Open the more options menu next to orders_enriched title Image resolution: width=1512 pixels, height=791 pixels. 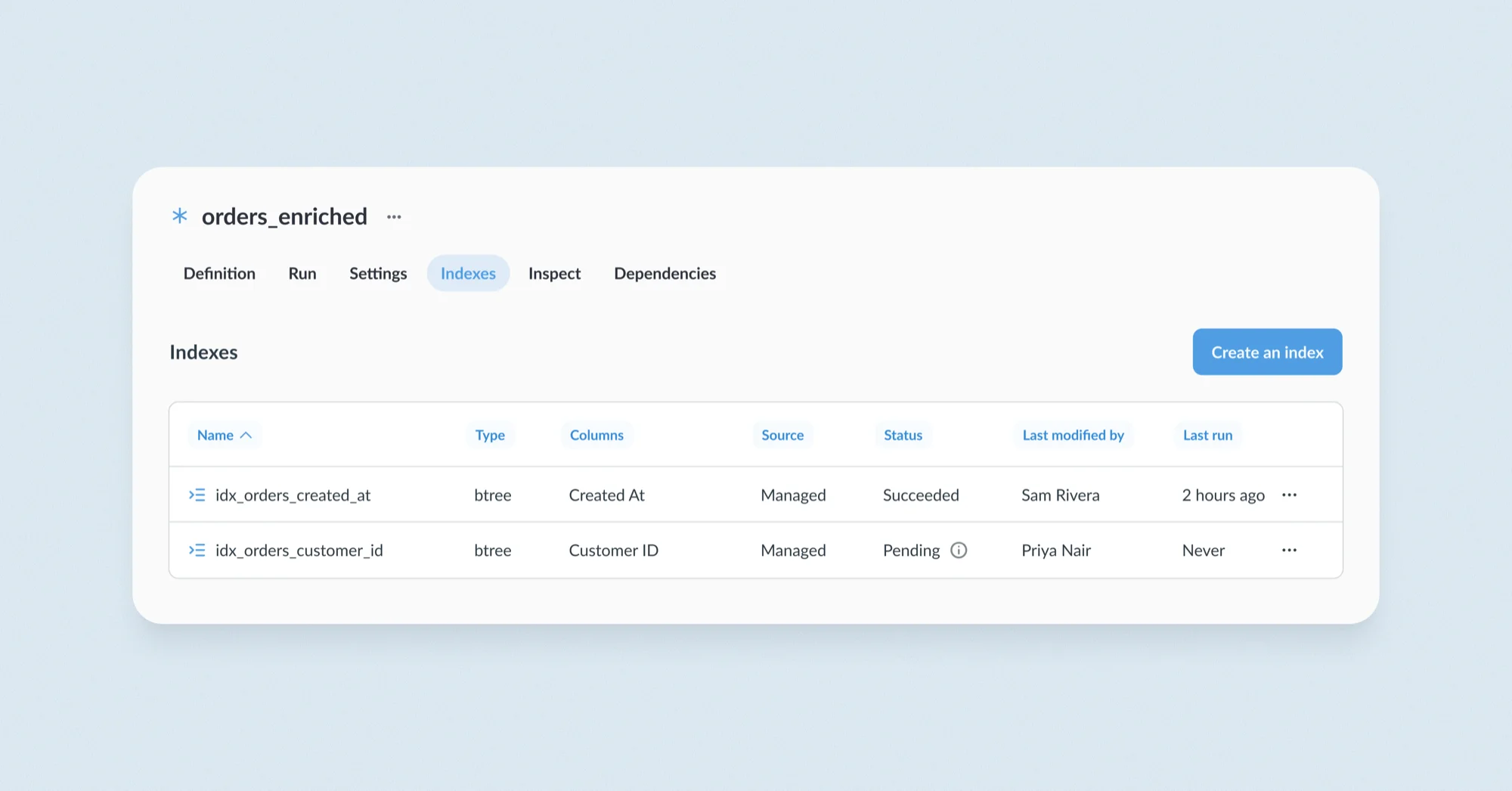tap(394, 217)
